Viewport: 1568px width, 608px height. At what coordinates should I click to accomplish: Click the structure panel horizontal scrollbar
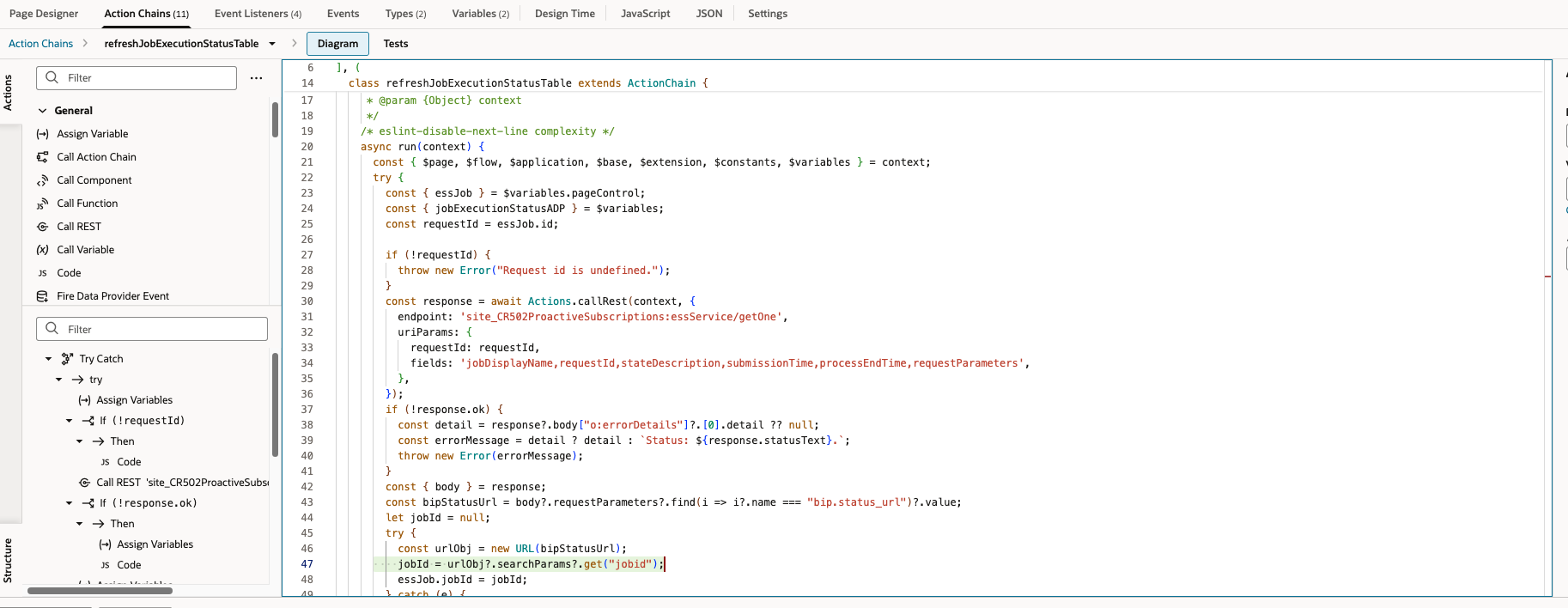tap(100, 591)
